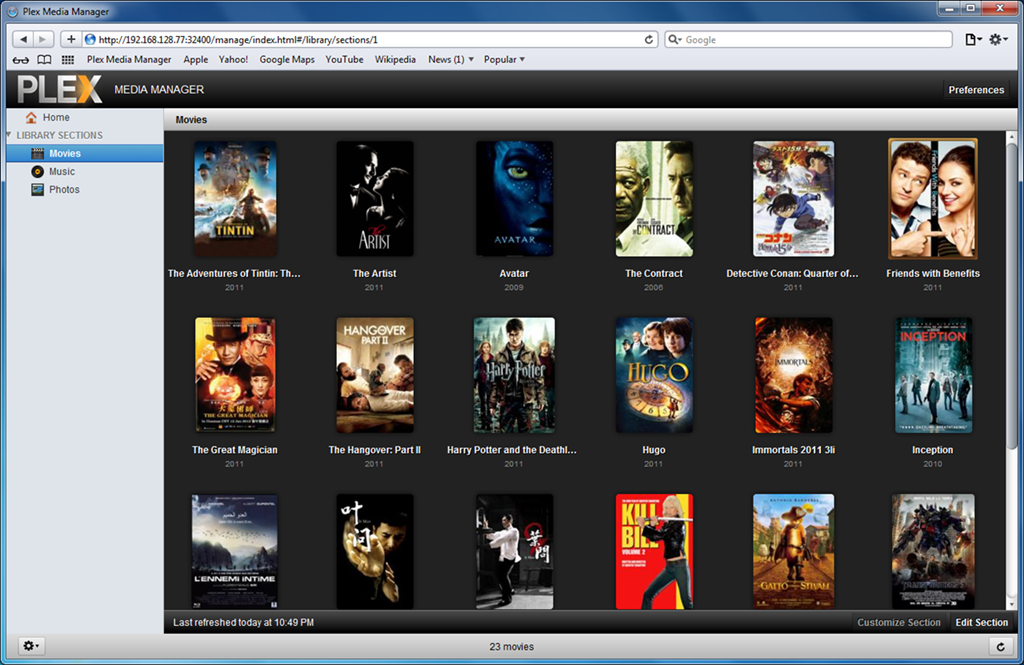This screenshot has width=1024, height=665.
Task: Collapse the Library Sections triangle
Action: coord(9,135)
